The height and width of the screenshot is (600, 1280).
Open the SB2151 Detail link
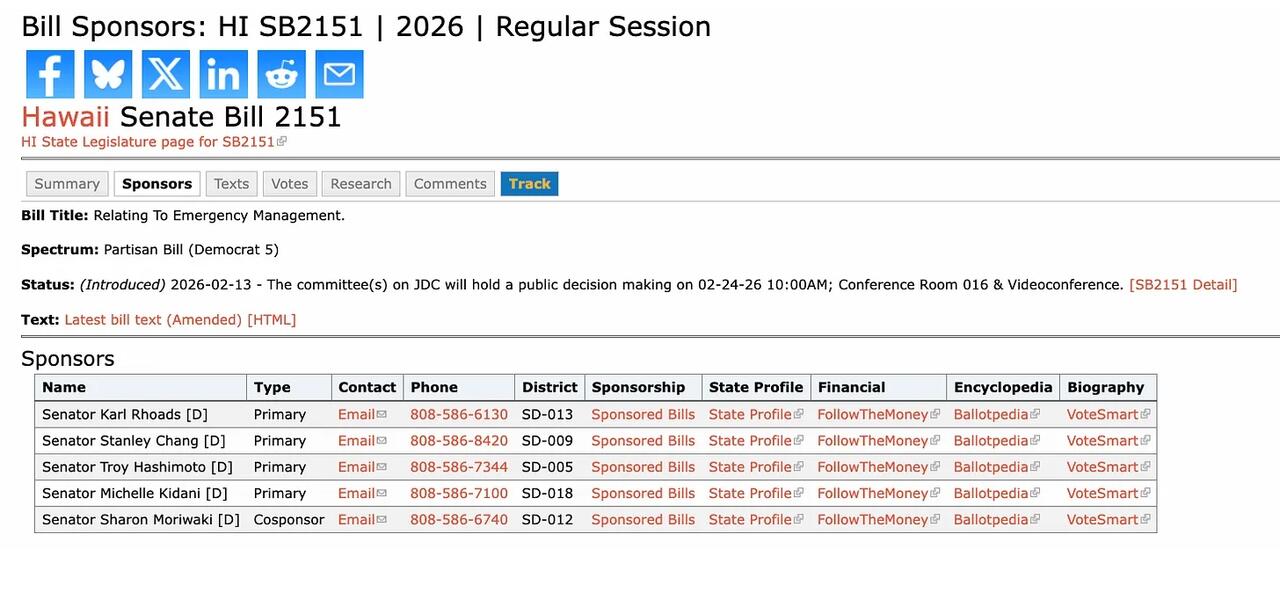1183,285
